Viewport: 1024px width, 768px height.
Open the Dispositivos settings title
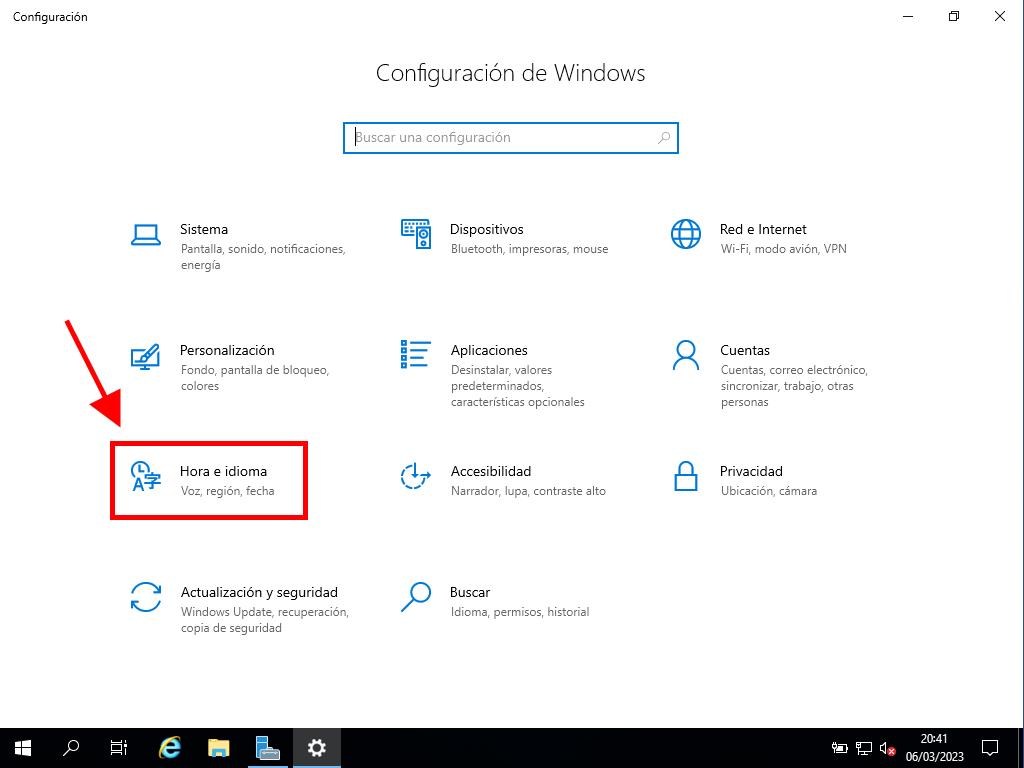tap(487, 229)
